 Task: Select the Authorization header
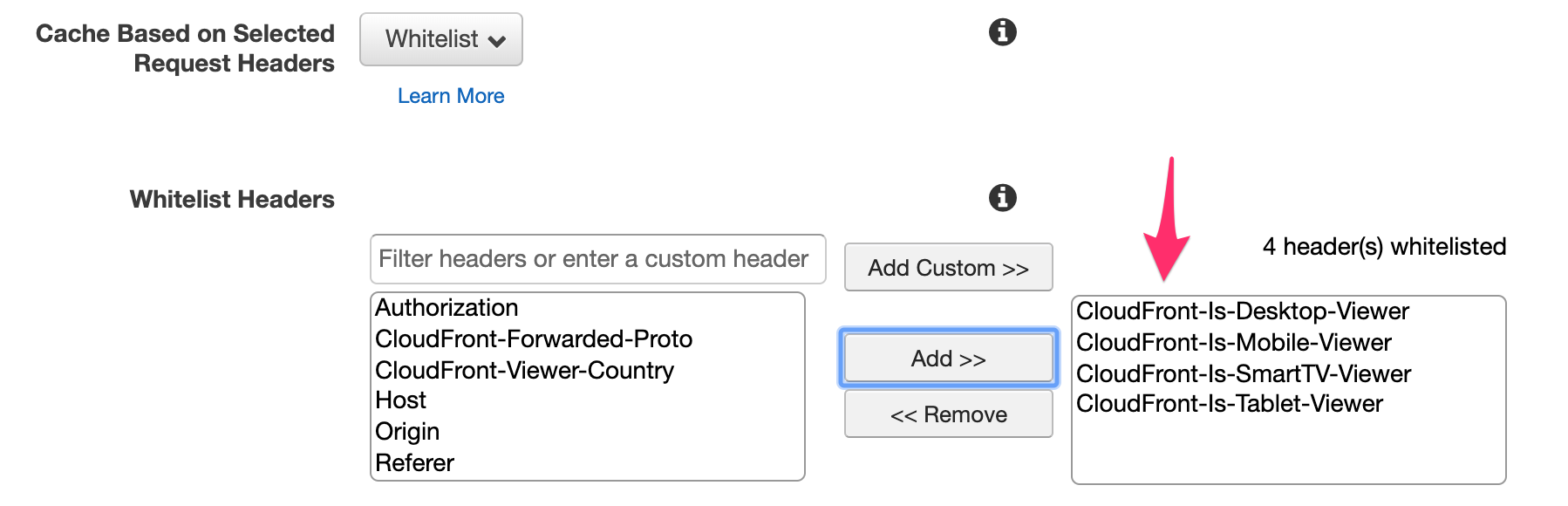446,307
